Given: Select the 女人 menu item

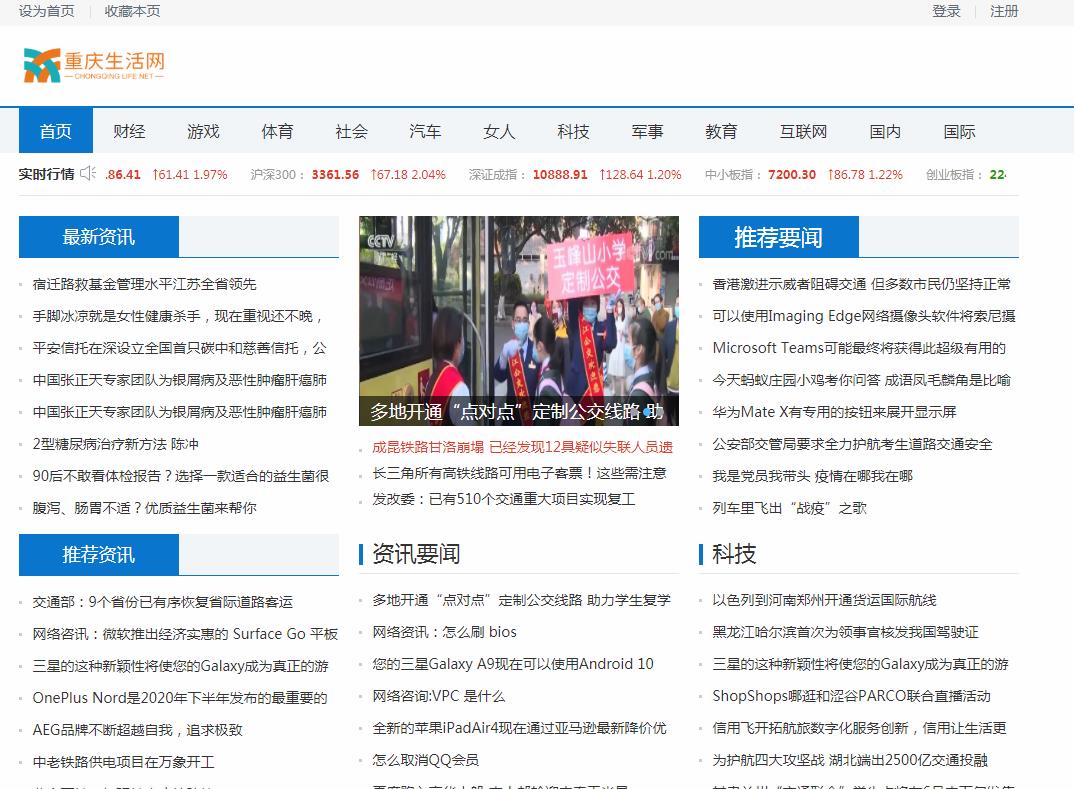Looking at the screenshot, I should [x=499, y=131].
